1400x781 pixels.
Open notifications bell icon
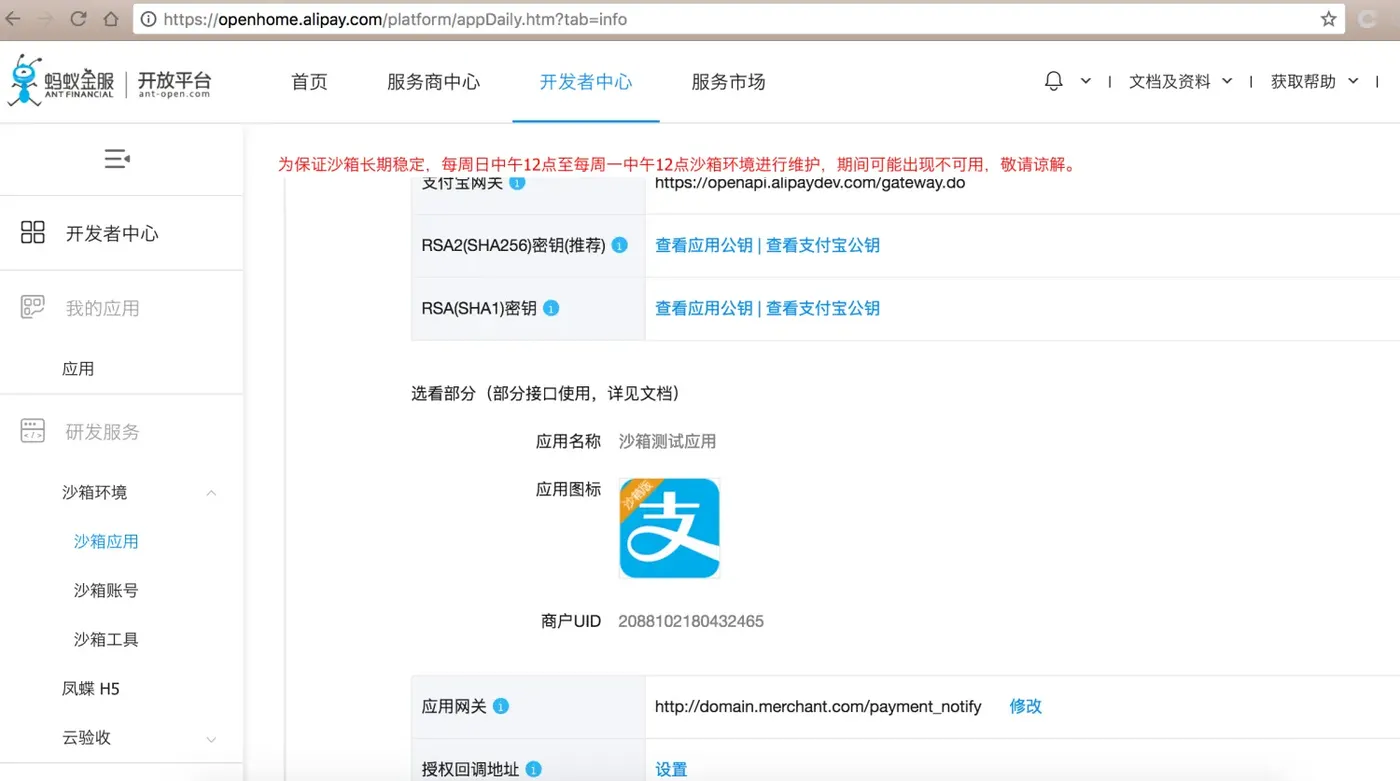(x=1054, y=81)
